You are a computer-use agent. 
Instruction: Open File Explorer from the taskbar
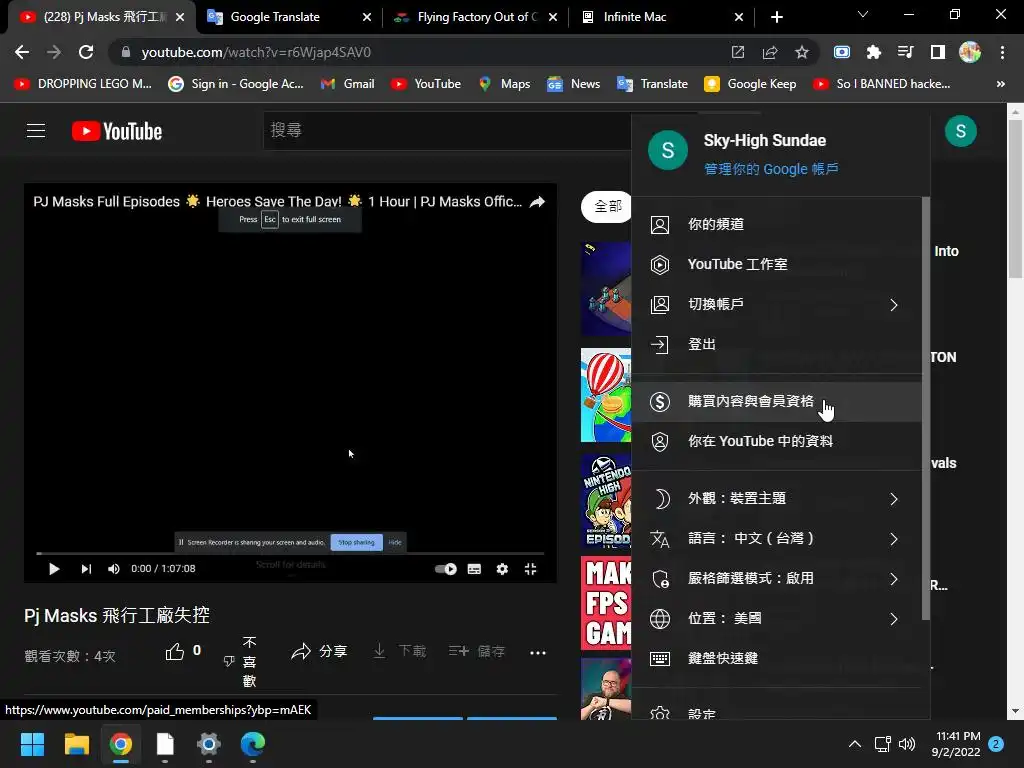tap(76, 744)
